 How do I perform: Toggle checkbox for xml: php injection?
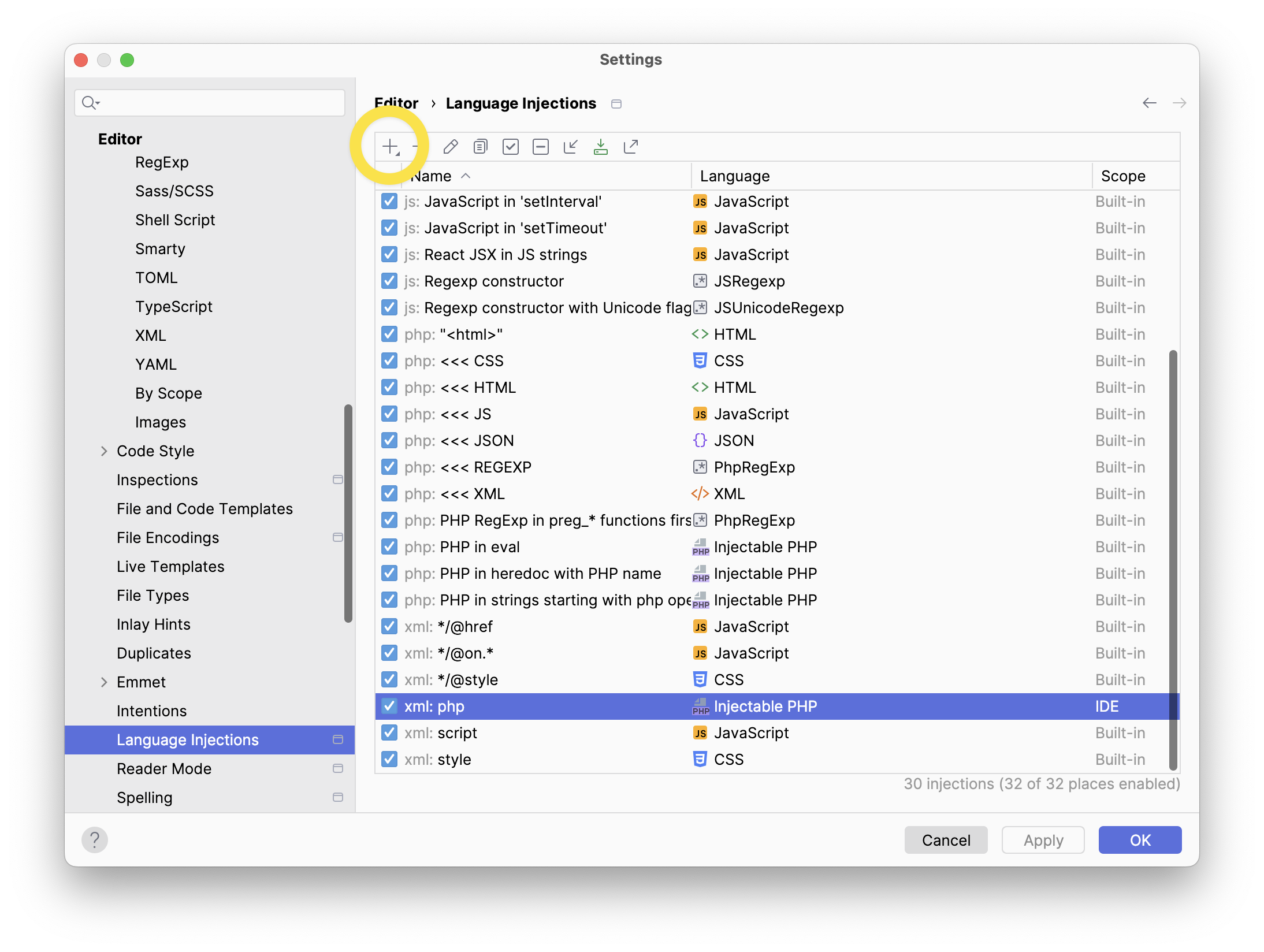pyautogui.click(x=390, y=707)
